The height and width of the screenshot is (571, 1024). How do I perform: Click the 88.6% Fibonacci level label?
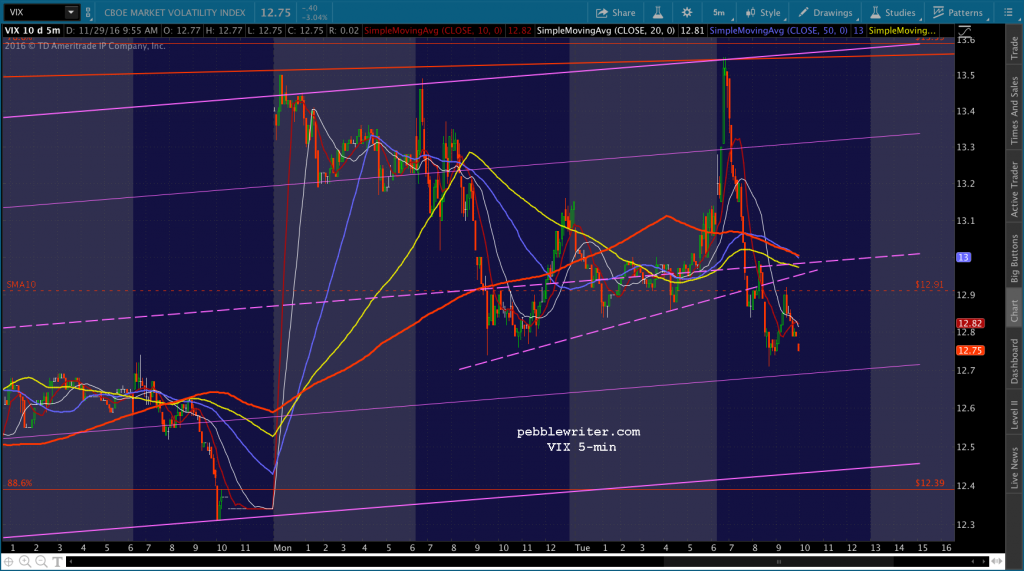pos(20,483)
